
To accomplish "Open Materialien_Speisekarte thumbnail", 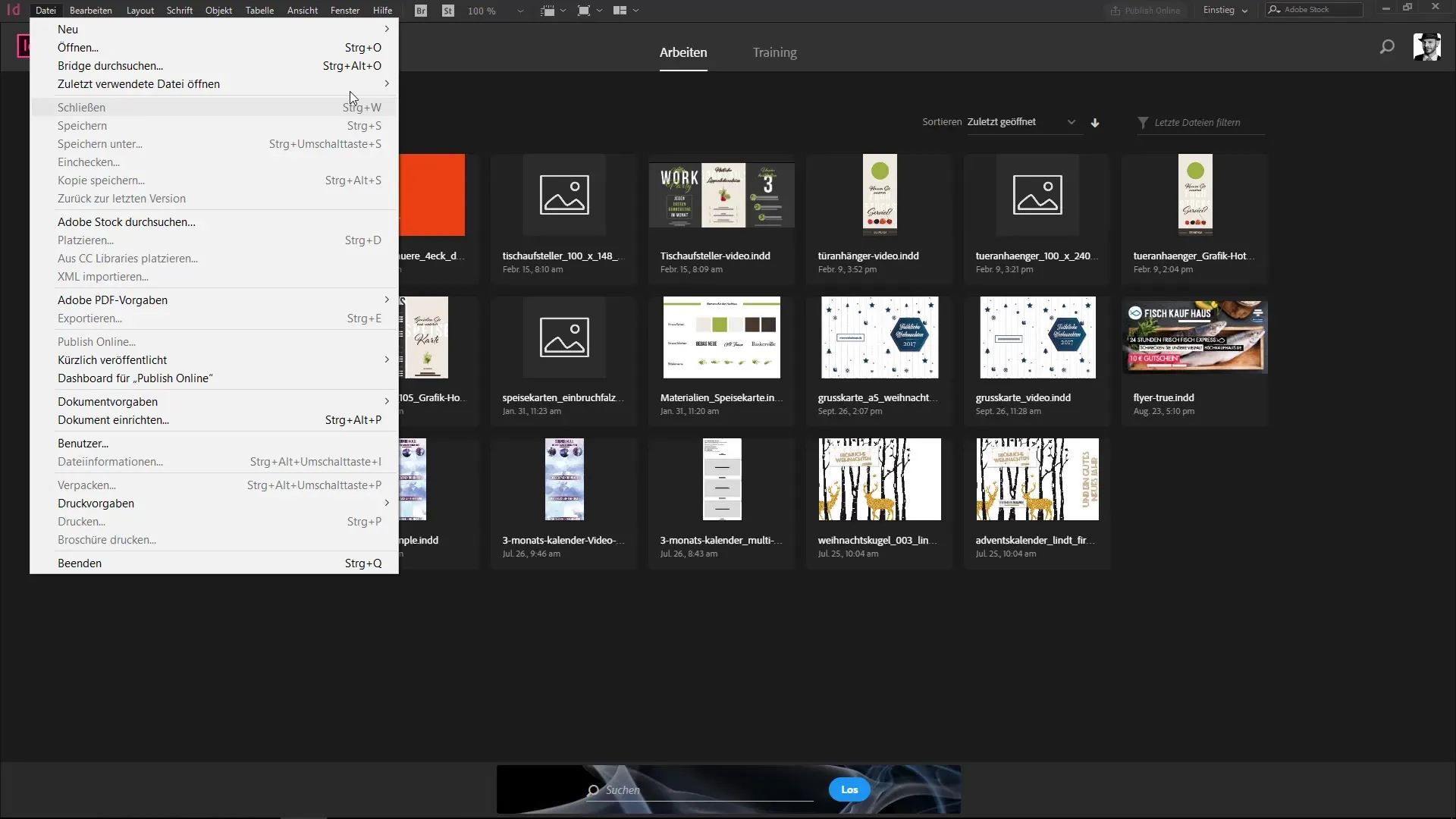I will click(x=721, y=337).
